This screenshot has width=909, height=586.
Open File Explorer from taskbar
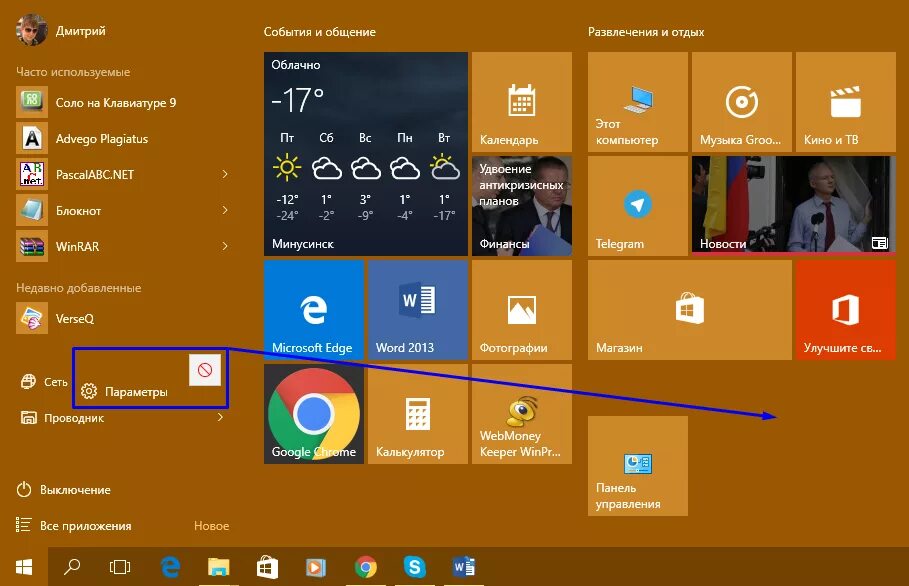pyautogui.click(x=219, y=567)
